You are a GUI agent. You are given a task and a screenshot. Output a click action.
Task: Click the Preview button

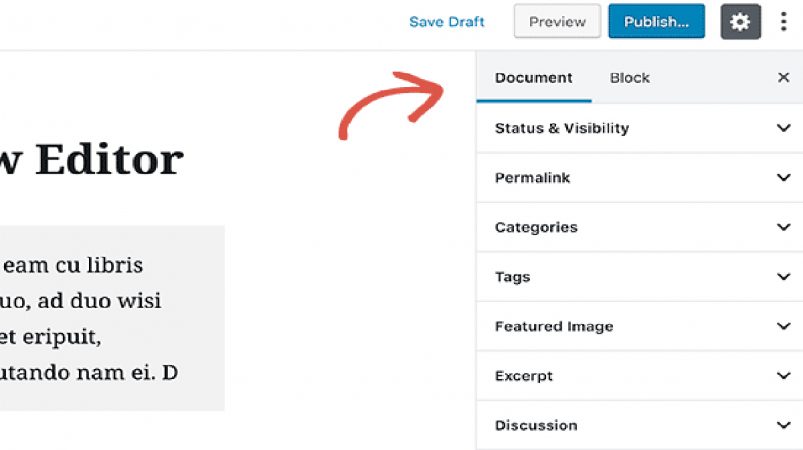(x=557, y=22)
